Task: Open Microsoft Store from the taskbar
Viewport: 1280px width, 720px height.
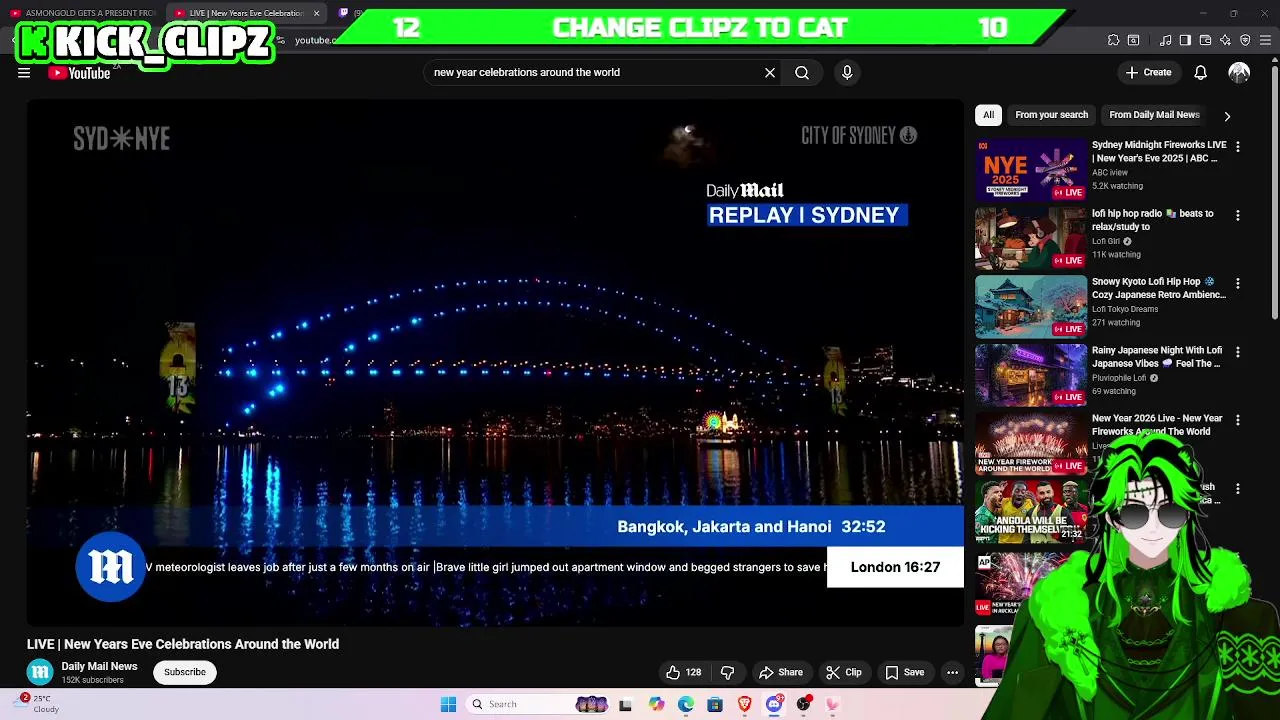Action: (x=715, y=704)
